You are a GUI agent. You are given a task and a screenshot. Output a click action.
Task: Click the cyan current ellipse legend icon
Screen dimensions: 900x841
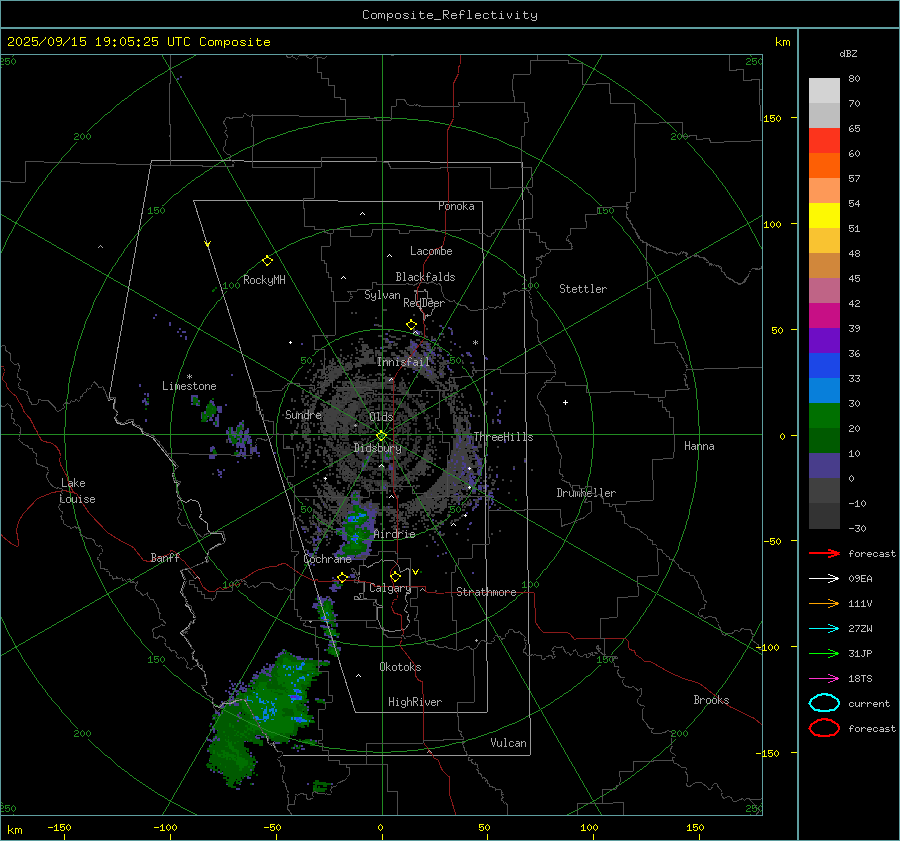[824, 703]
